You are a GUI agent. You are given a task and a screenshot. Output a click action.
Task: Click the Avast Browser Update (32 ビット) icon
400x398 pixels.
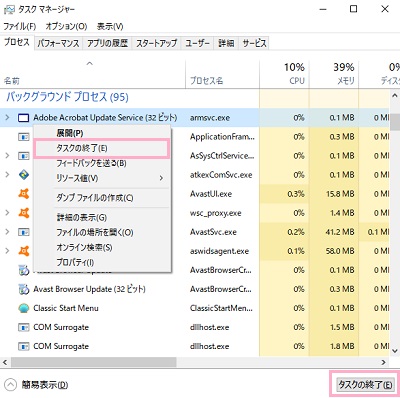coord(24,289)
